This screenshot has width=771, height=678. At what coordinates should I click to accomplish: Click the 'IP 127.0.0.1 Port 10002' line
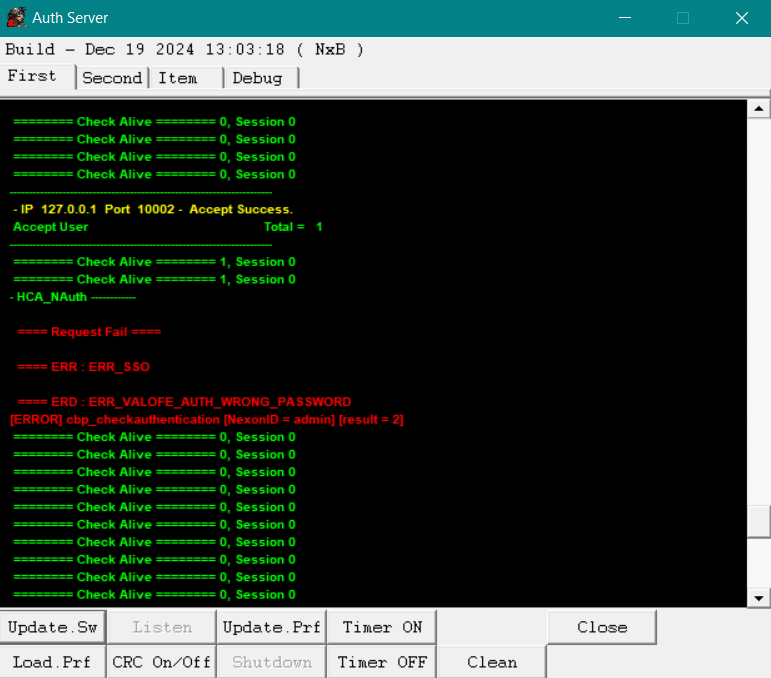click(x=153, y=209)
